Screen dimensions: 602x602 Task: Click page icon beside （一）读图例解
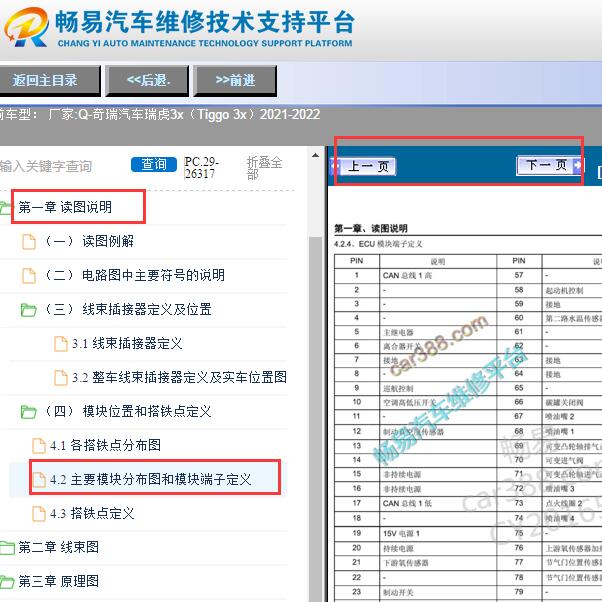coord(29,242)
